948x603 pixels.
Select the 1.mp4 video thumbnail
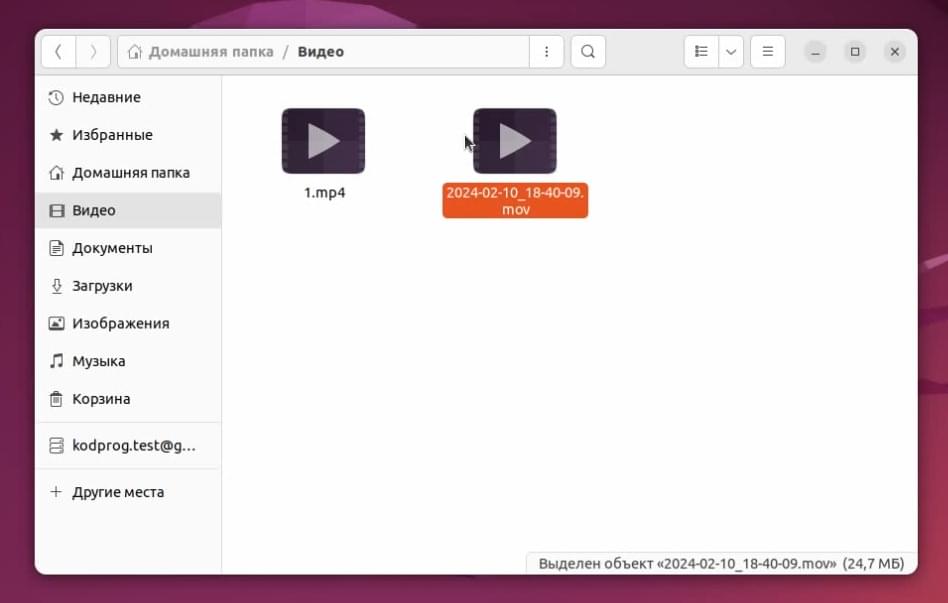pyautogui.click(x=323, y=141)
